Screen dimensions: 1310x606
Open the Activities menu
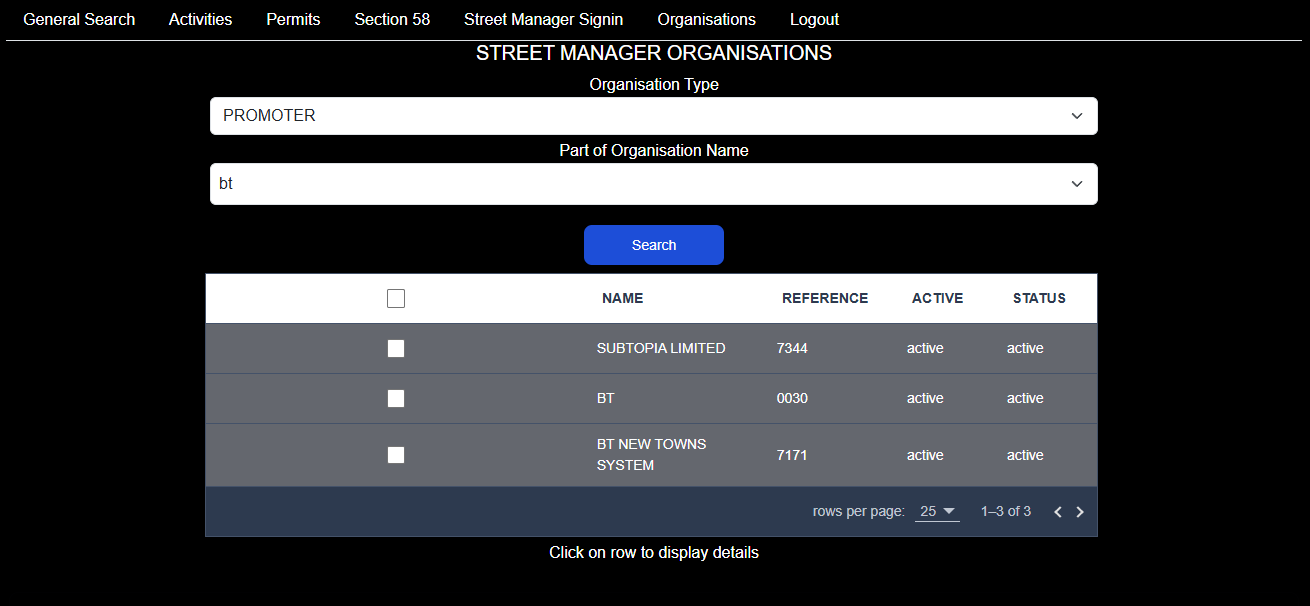[x=200, y=19]
